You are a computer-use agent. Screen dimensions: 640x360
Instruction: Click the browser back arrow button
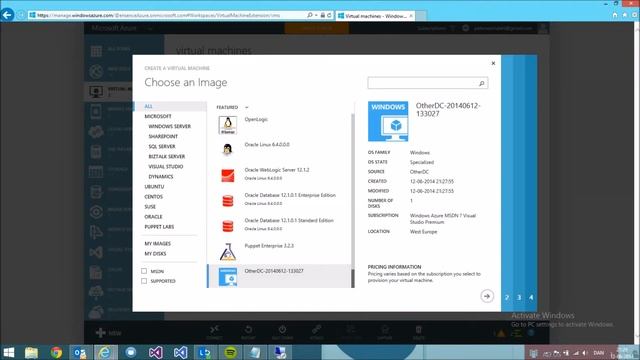coord(7,15)
